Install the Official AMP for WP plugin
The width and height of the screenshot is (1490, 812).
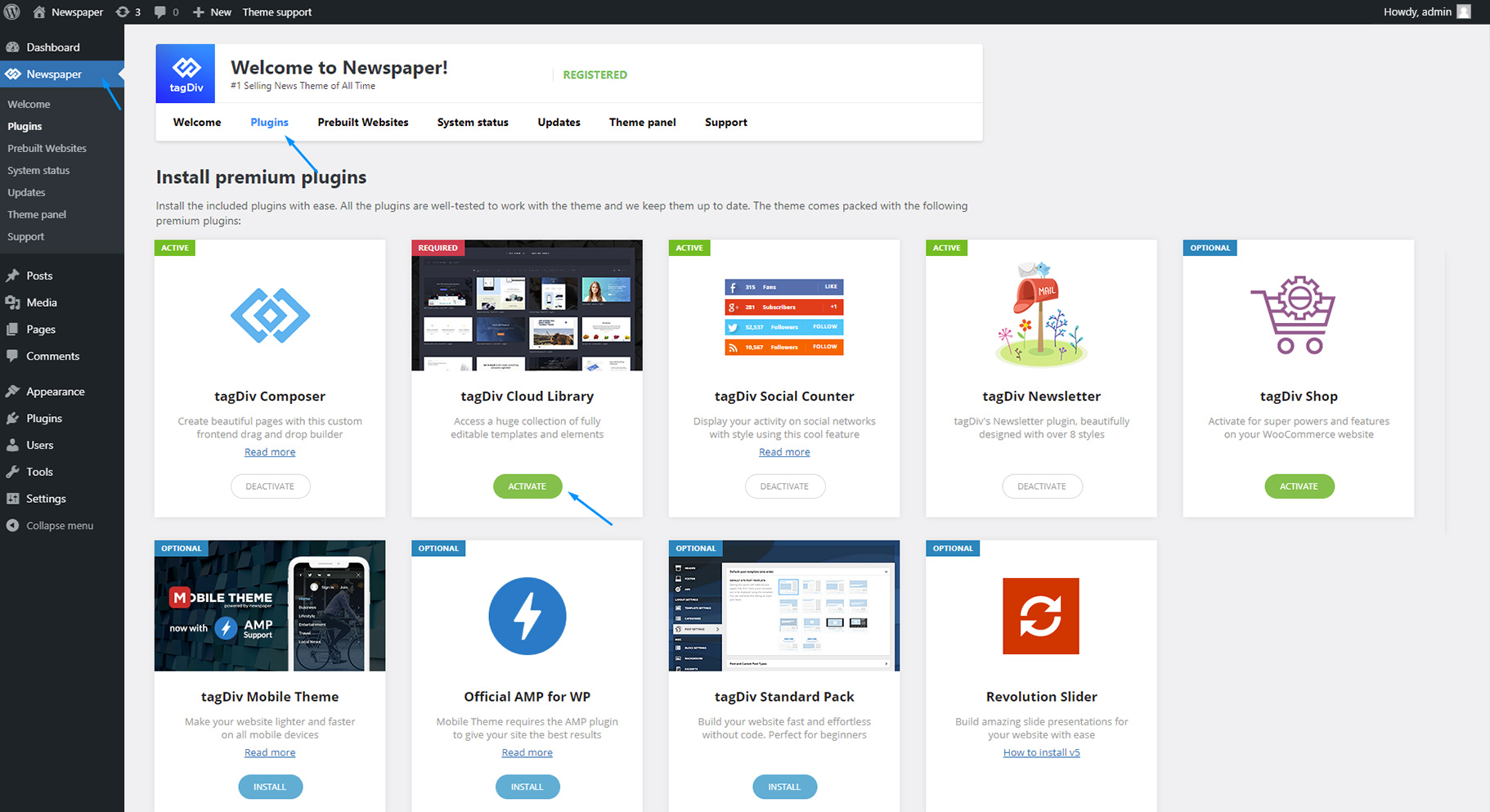coord(527,787)
